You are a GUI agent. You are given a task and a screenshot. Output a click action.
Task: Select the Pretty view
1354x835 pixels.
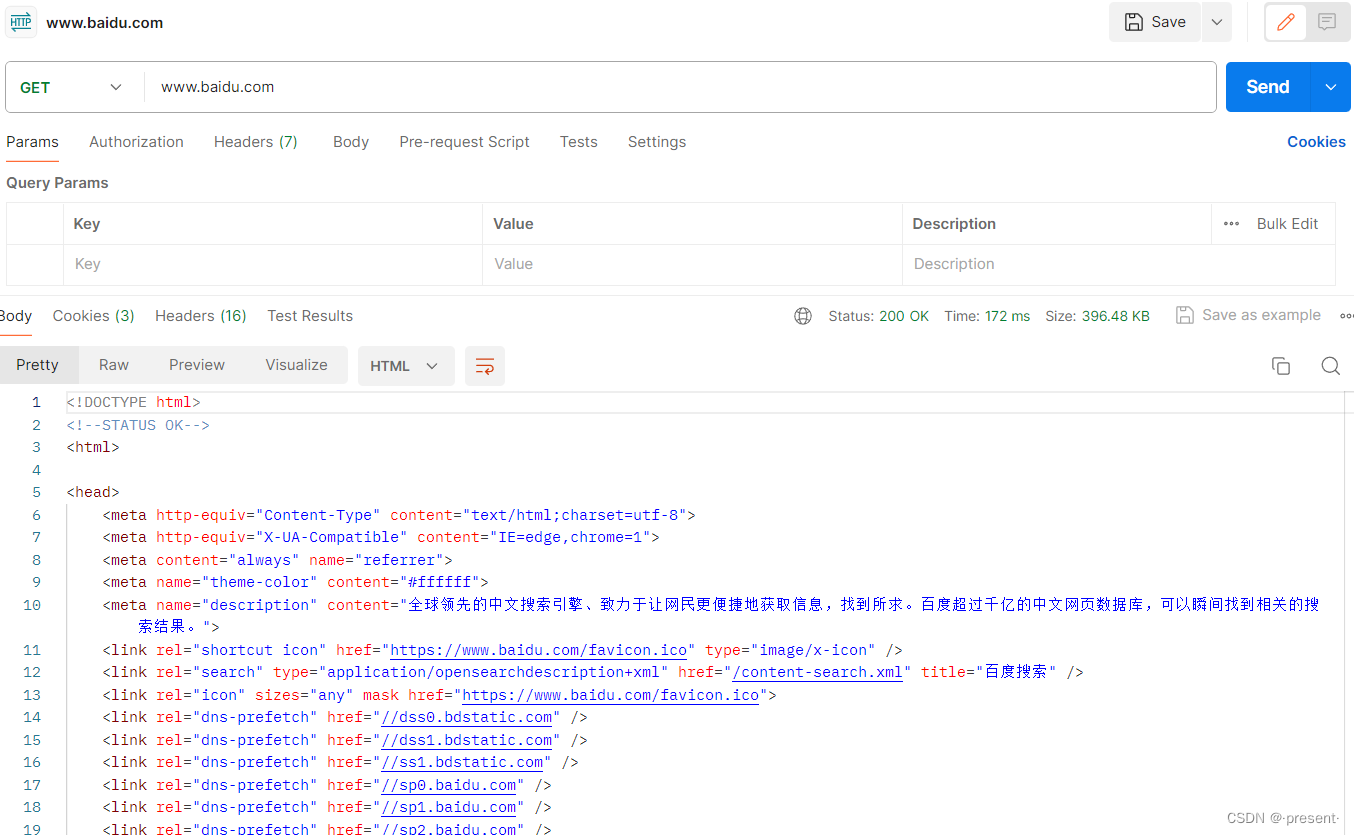tap(38, 365)
